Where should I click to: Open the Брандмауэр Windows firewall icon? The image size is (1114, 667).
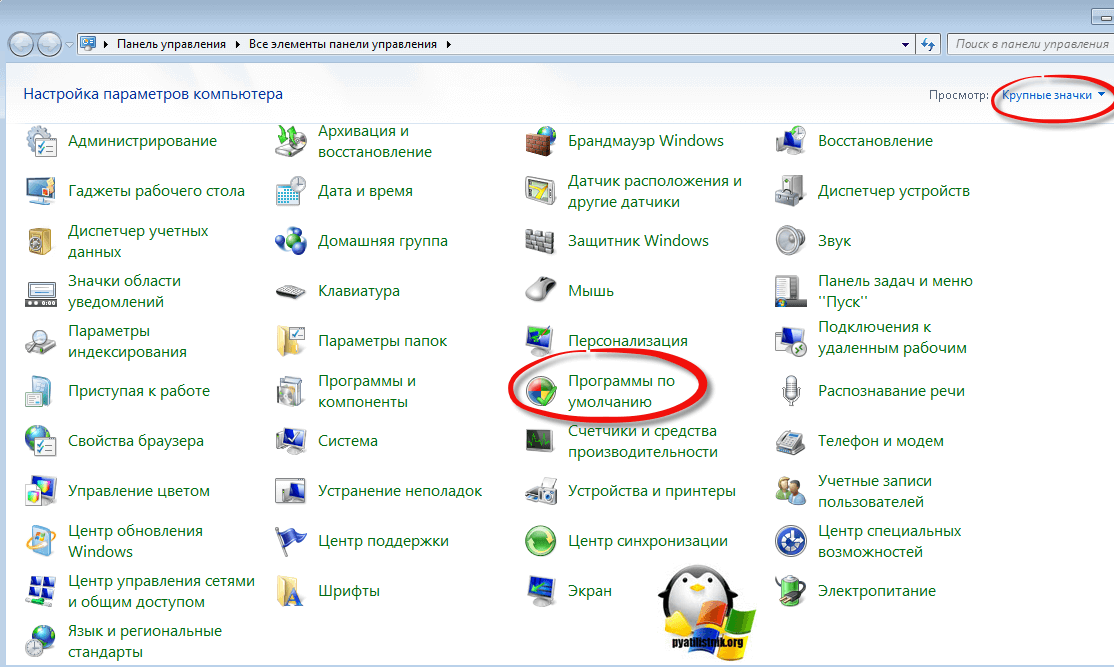pyautogui.click(x=540, y=141)
